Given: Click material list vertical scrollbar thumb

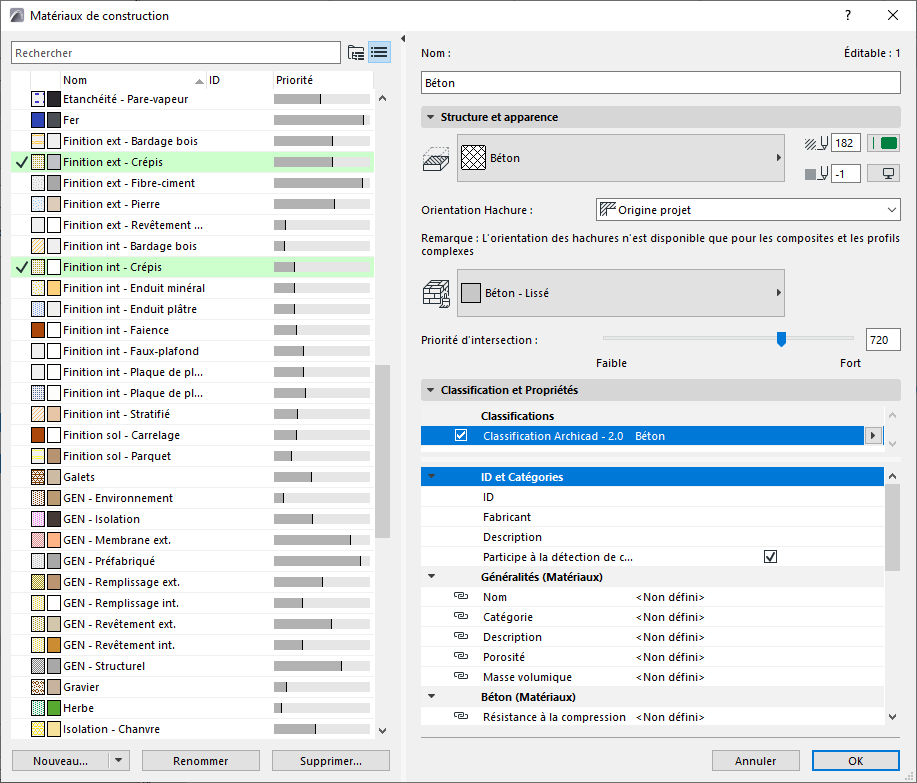Looking at the screenshot, I should click(382, 451).
